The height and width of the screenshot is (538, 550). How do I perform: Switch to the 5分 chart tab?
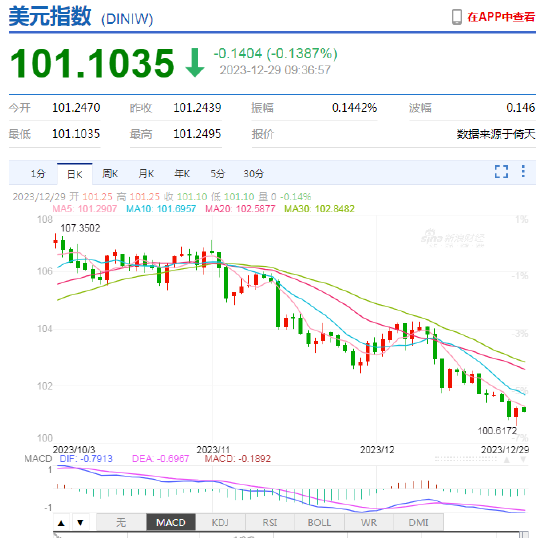click(x=217, y=174)
